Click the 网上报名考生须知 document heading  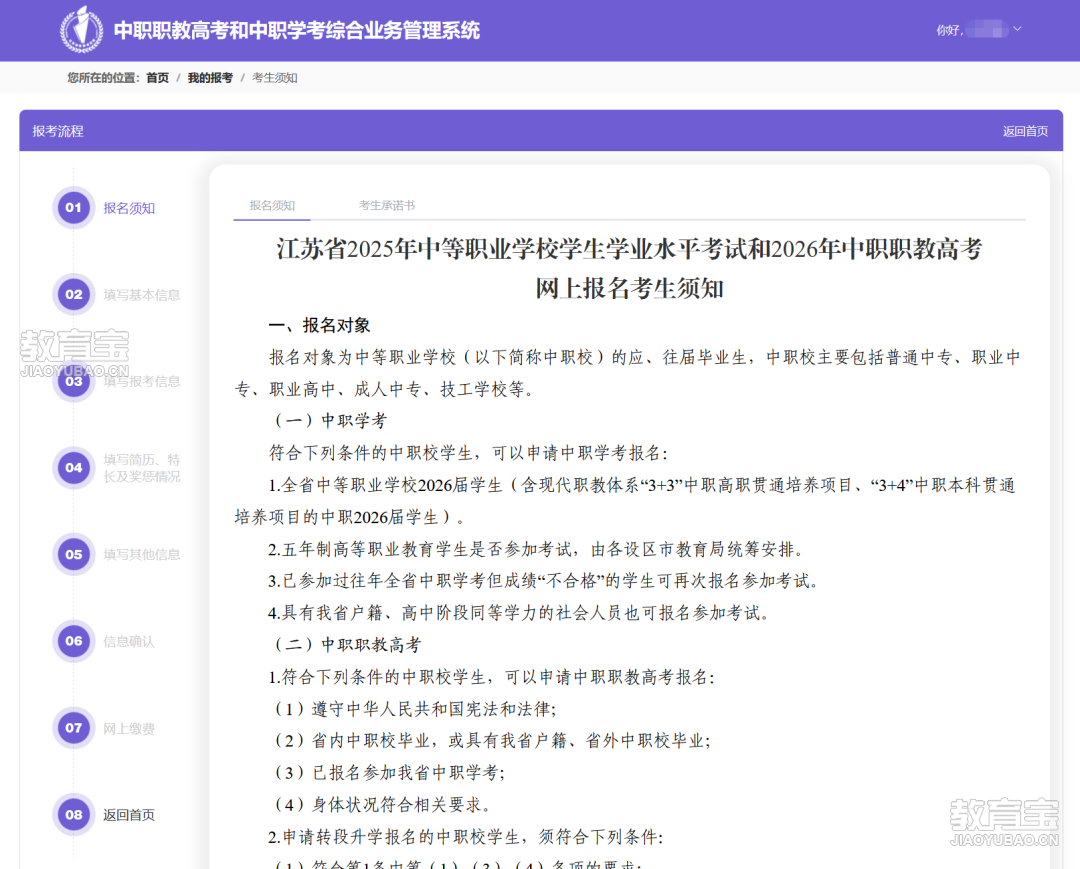[x=630, y=289]
